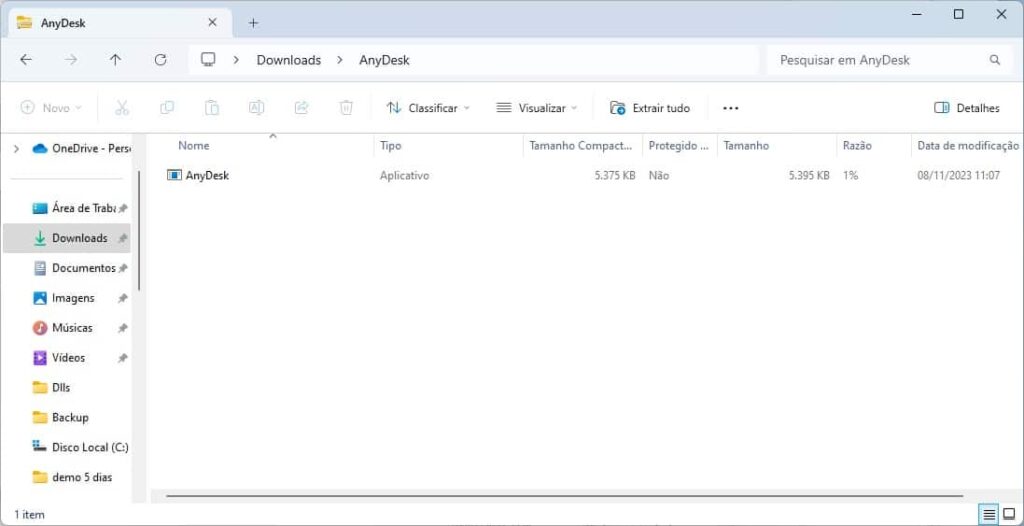Viewport: 1024px width, 526px height.
Task: Click Extrair tudo button
Action: [x=650, y=108]
